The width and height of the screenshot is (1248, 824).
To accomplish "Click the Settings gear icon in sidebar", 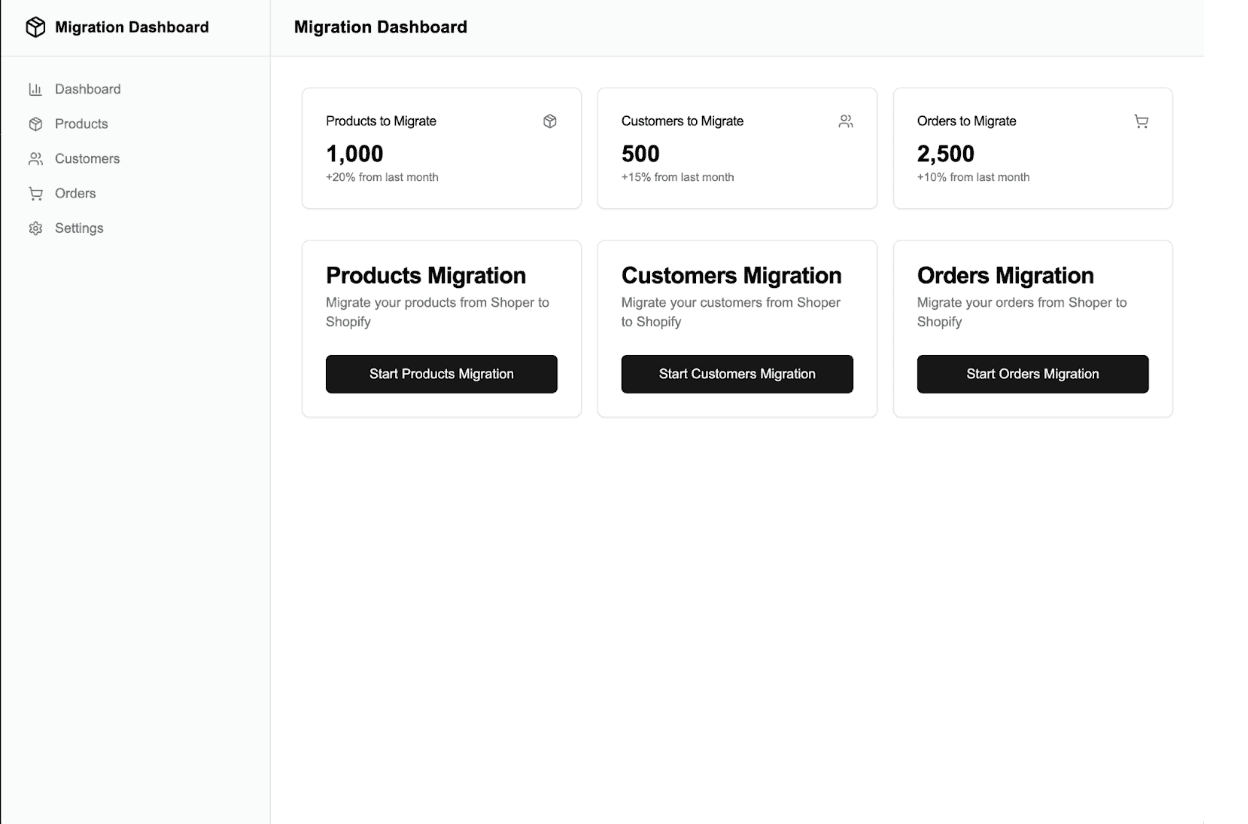I will pos(36,229).
